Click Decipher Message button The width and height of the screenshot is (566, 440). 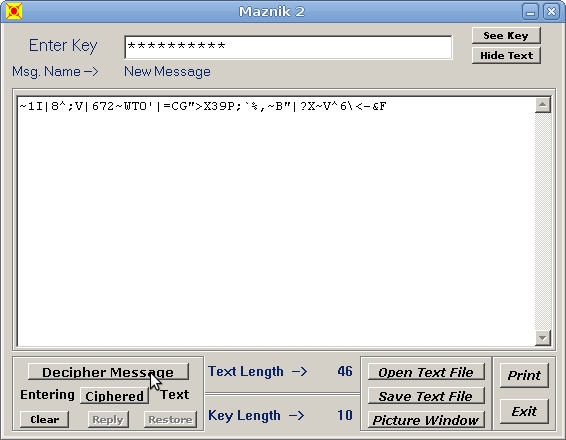[108, 372]
